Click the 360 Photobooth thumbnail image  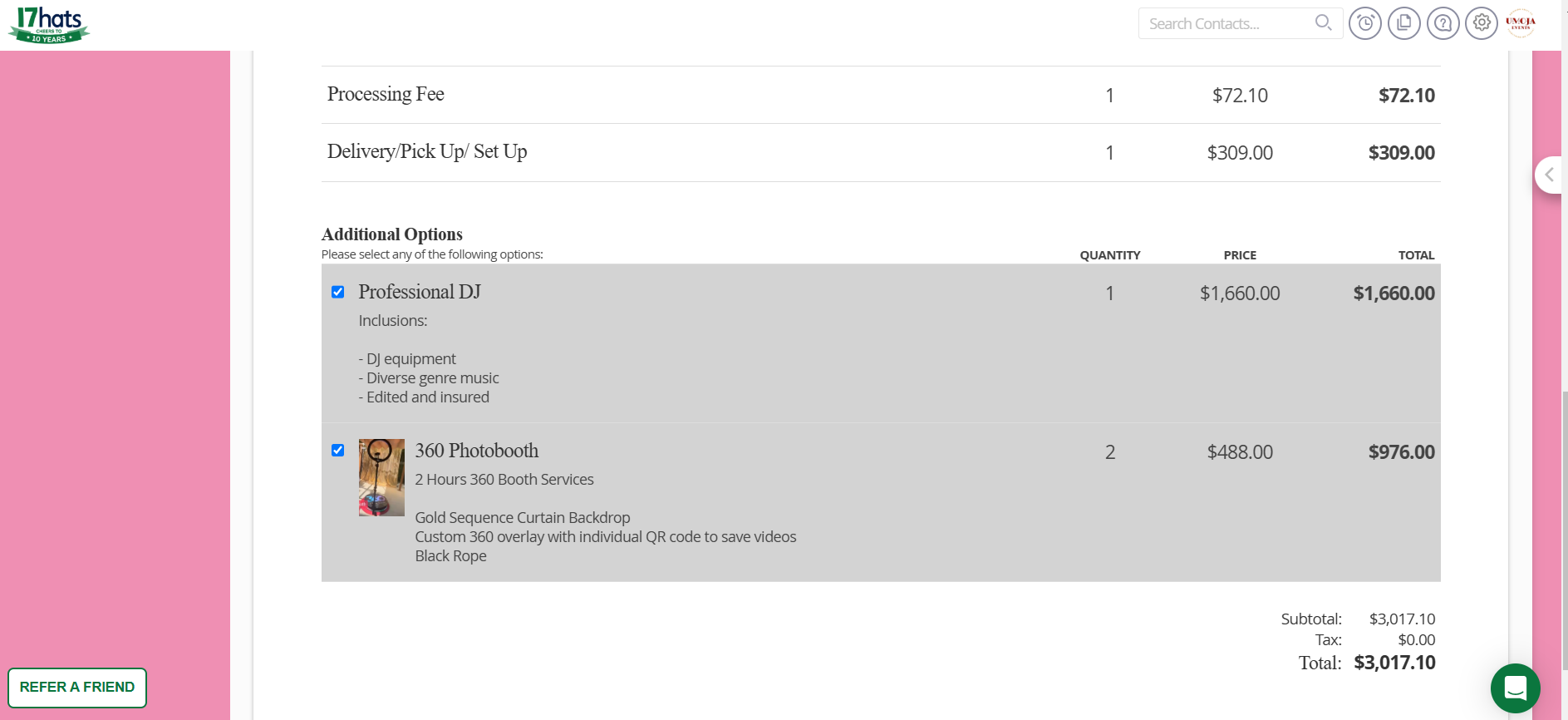tap(381, 477)
